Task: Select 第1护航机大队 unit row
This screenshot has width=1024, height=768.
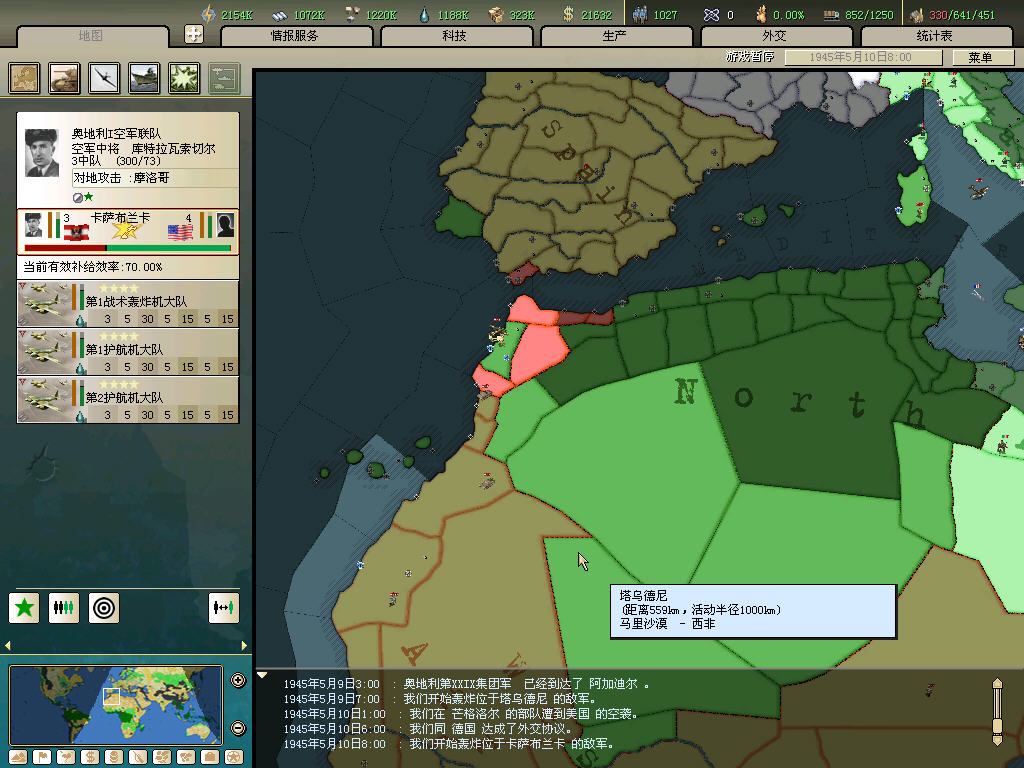Action: pos(127,351)
